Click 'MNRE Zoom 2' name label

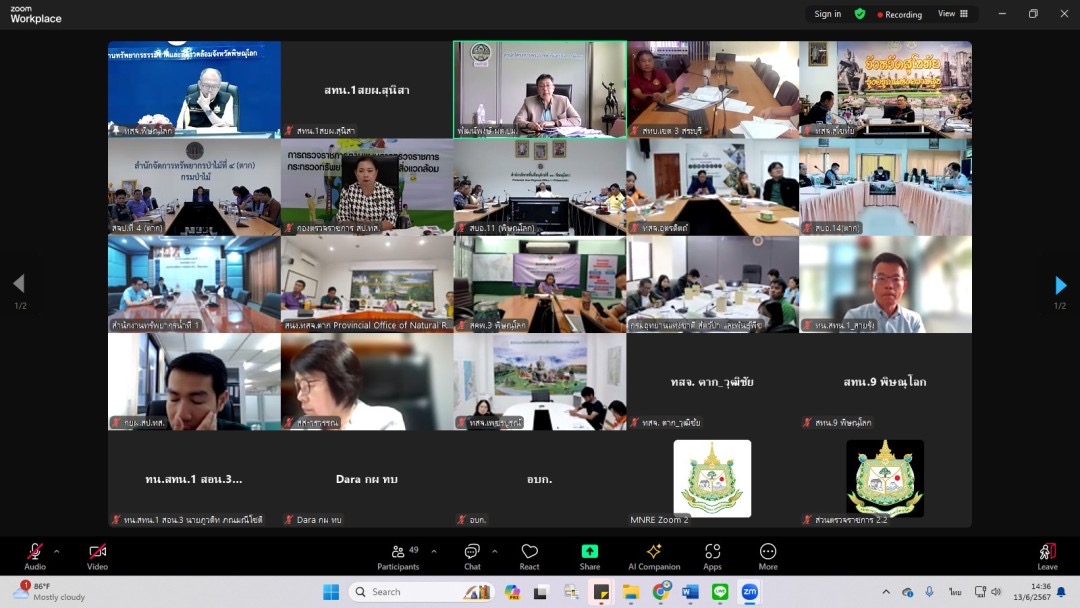(x=659, y=520)
